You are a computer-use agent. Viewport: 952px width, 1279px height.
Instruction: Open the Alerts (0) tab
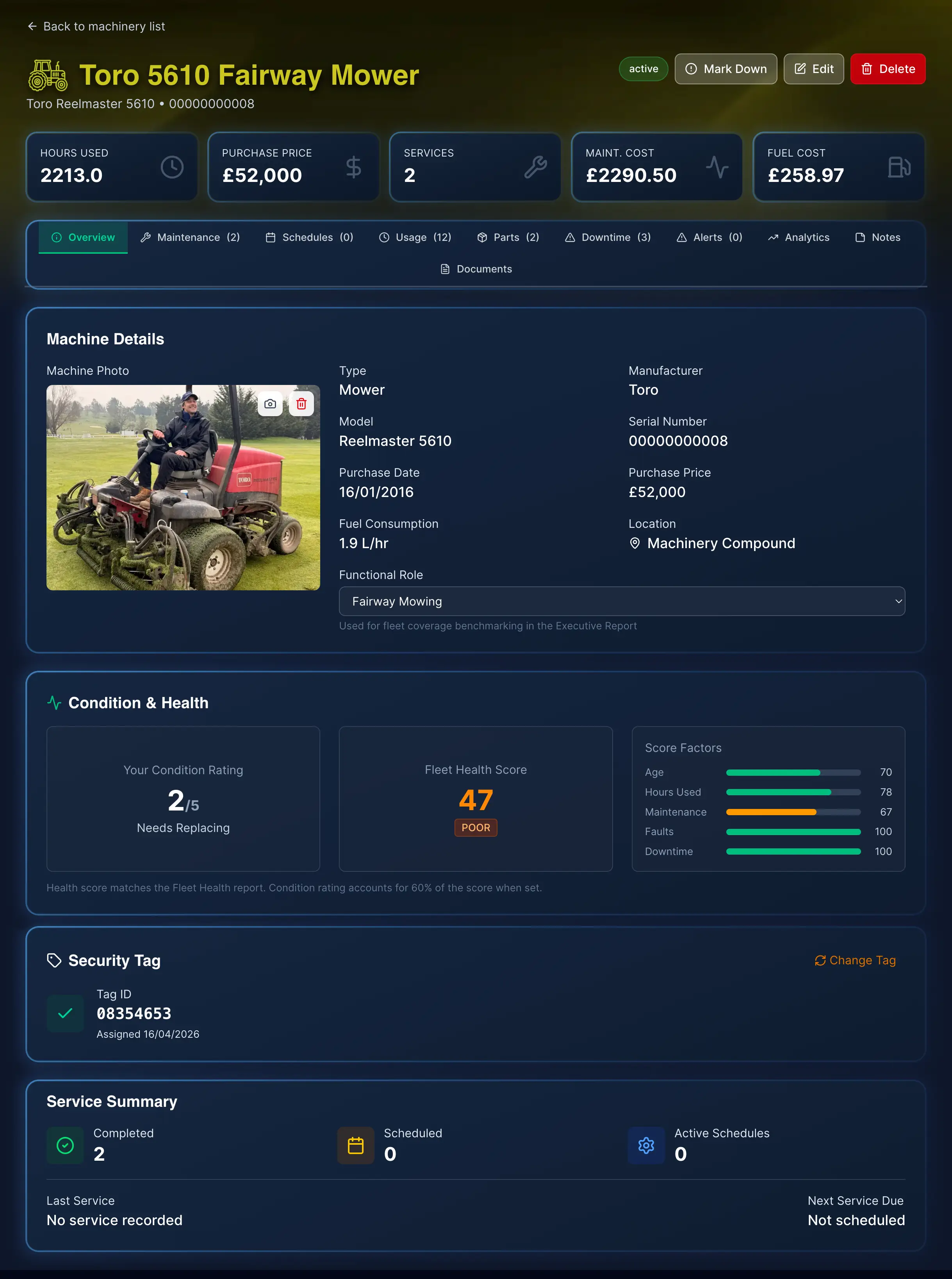710,237
